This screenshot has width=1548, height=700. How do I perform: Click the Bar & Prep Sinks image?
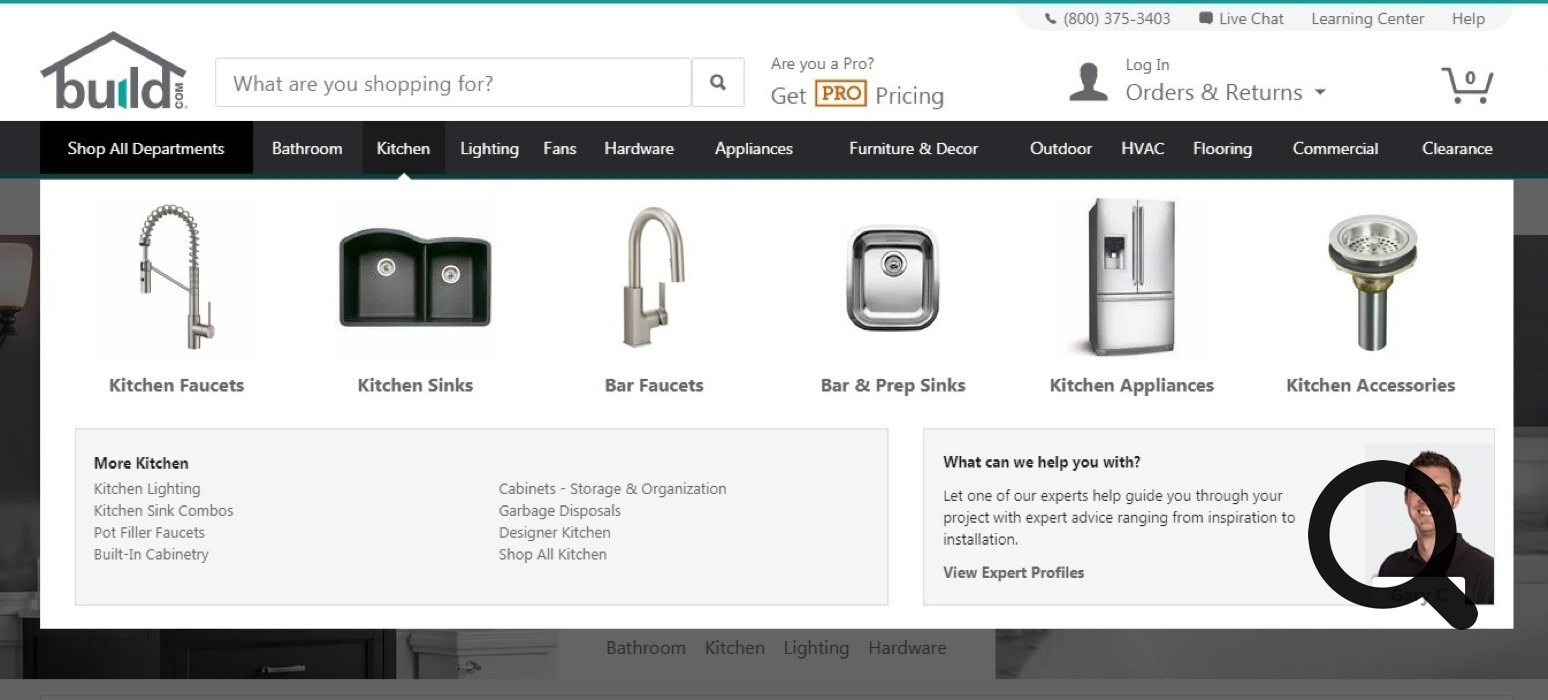click(x=892, y=277)
